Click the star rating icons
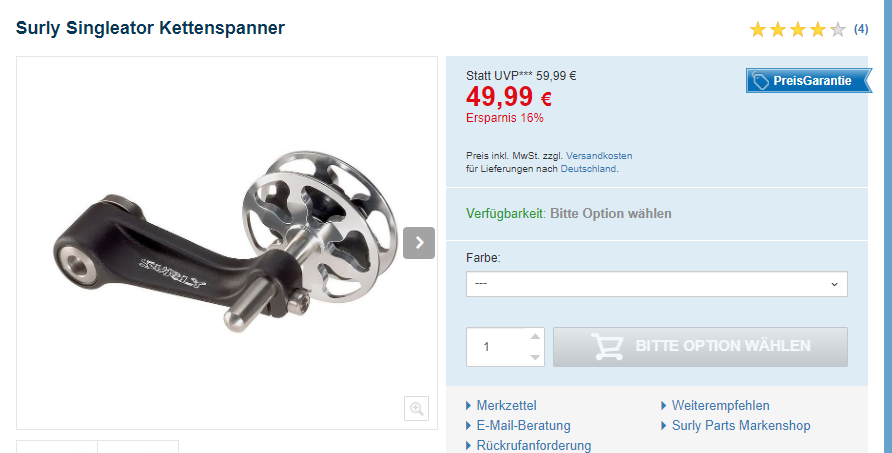 point(798,30)
